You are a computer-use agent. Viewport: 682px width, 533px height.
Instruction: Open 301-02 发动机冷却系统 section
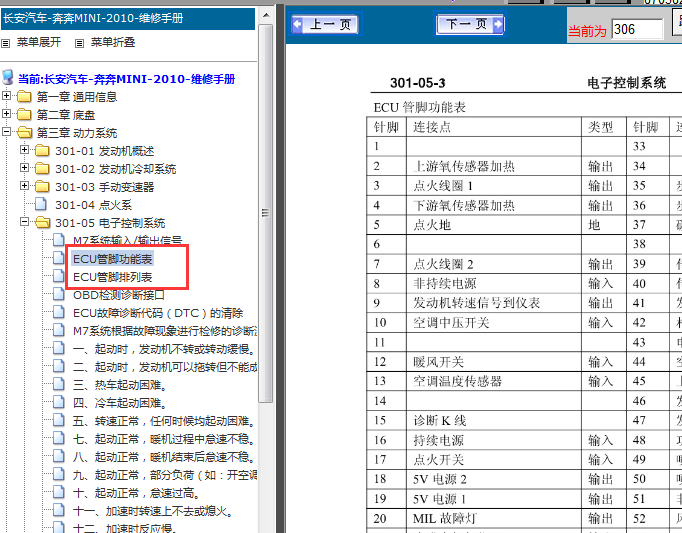click(x=116, y=169)
